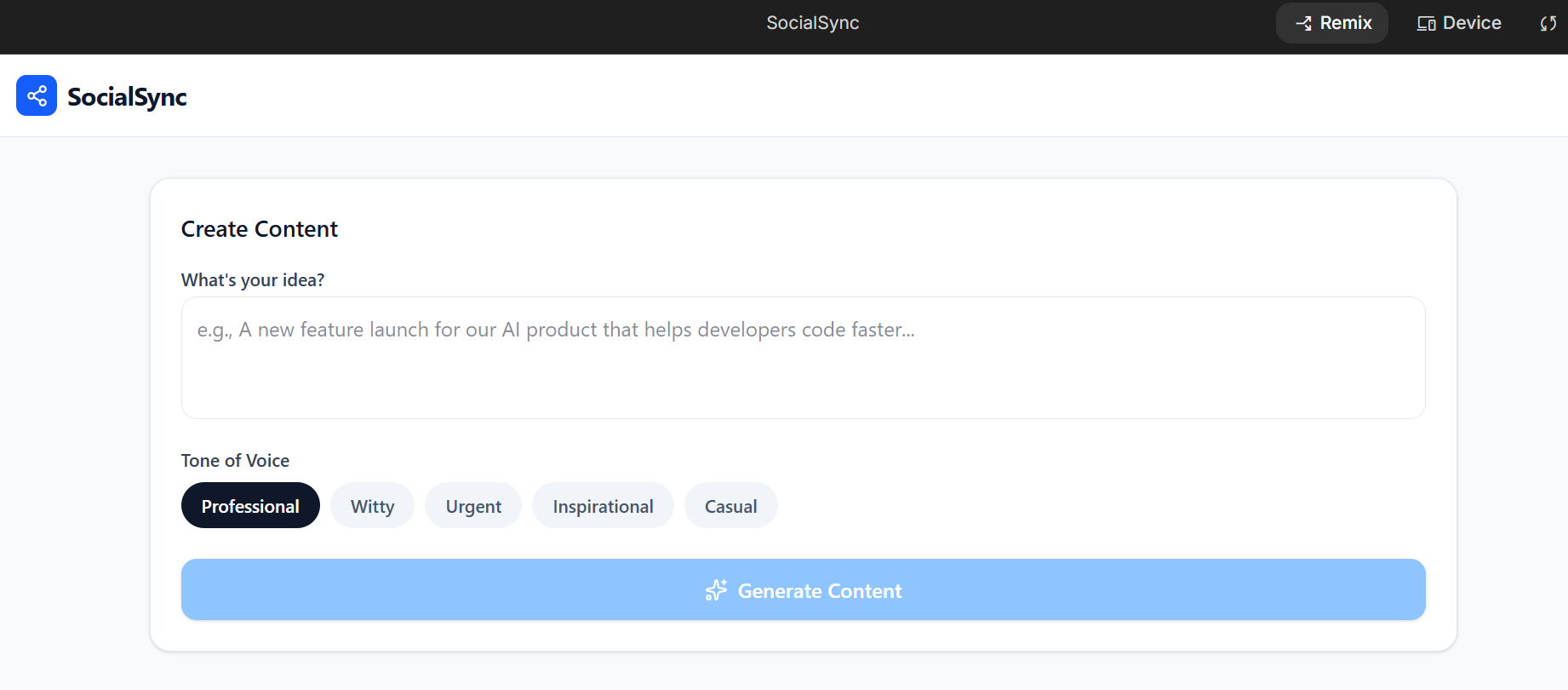1568x690 pixels.
Task: Open the Device preview option
Action: [1459, 23]
